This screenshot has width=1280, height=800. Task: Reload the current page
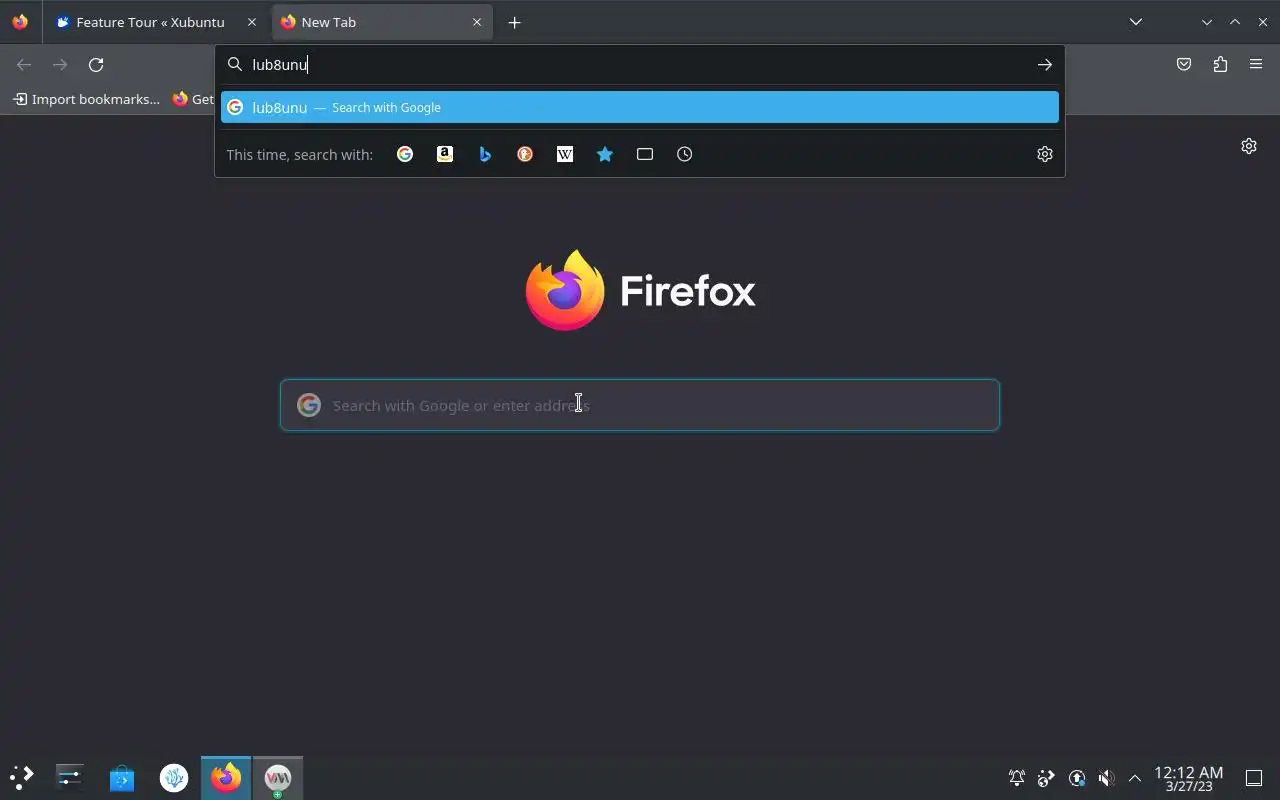(96, 65)
